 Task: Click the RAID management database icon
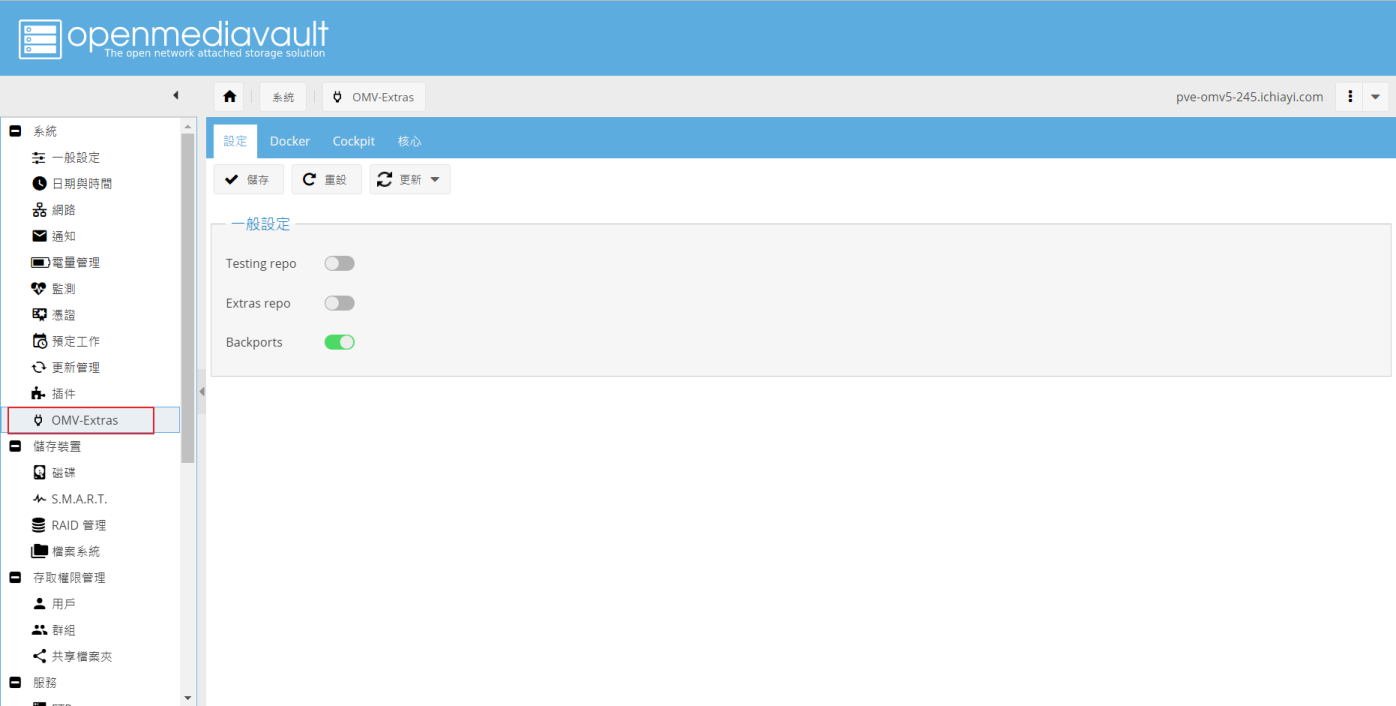click(39, 525)
